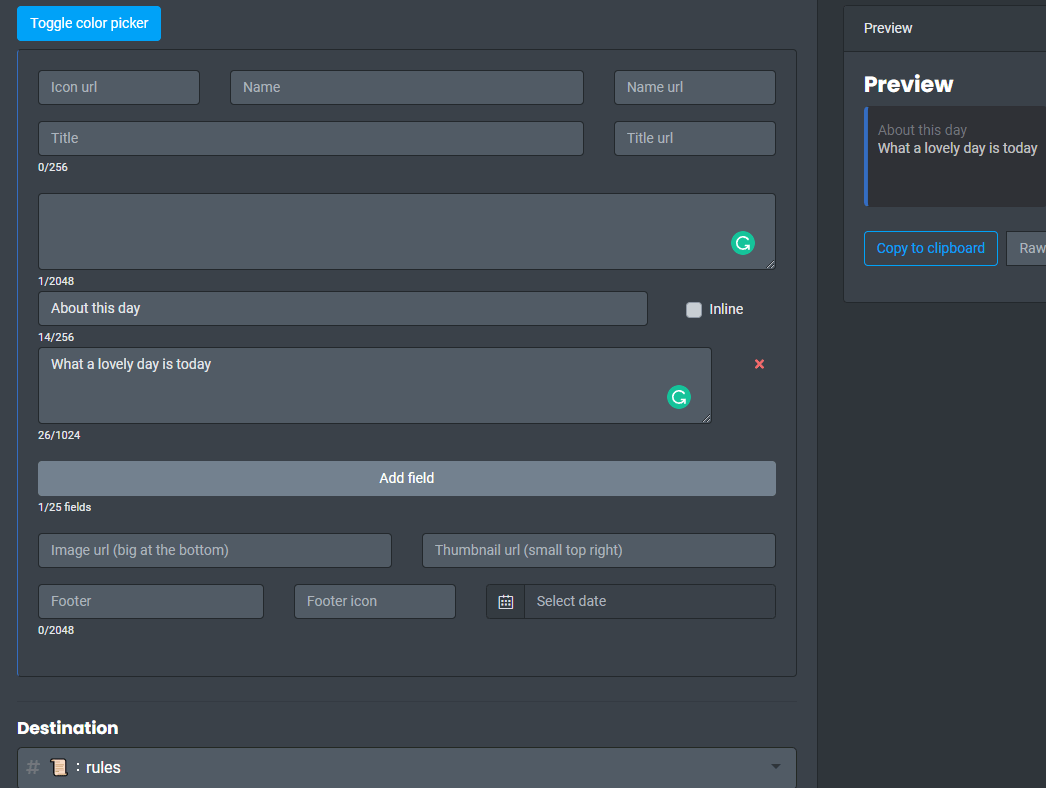Select the Preview tab header
1046x788 pixels.
coord(887,28)
